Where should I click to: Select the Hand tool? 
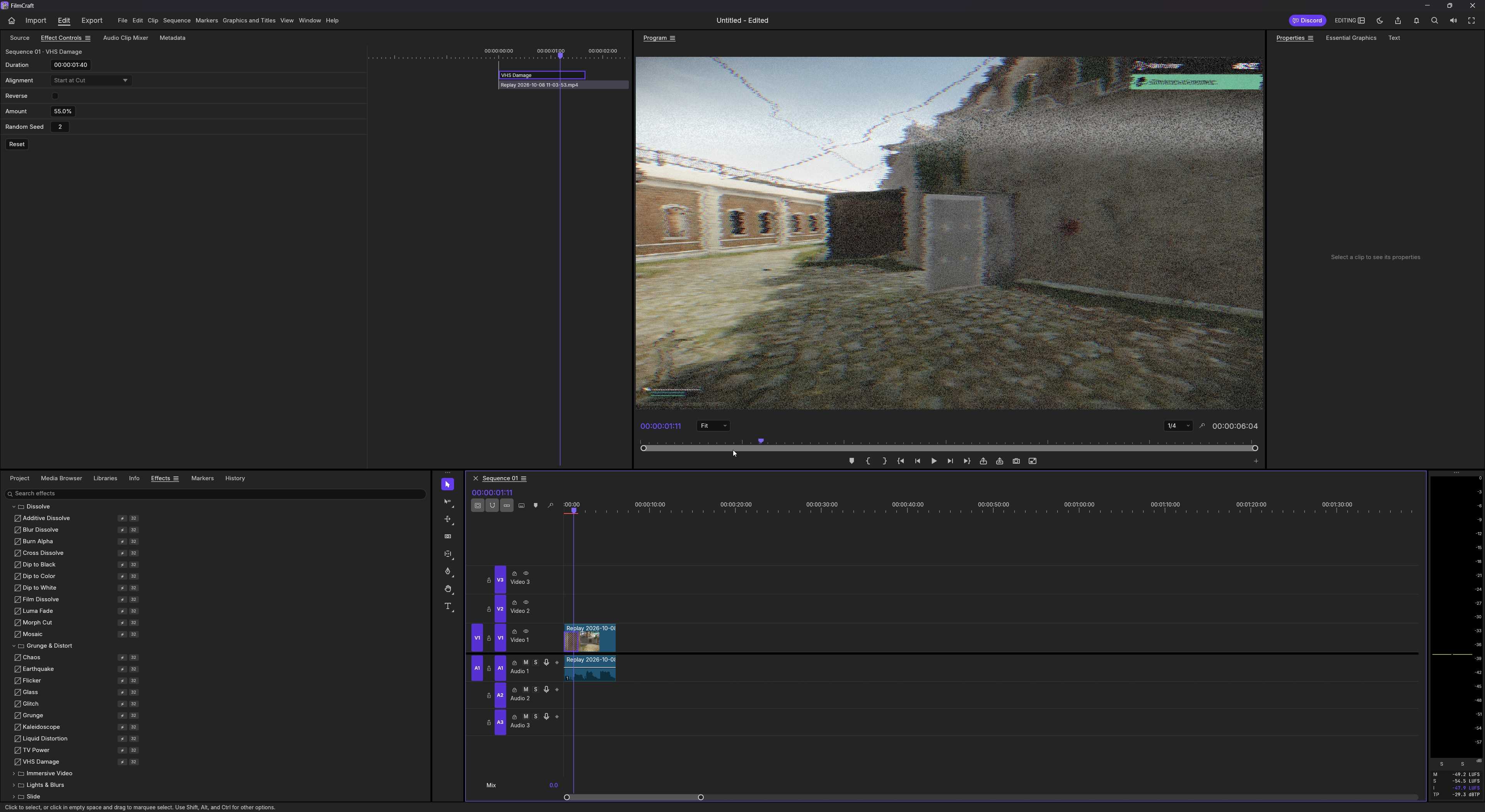[448, 589]
